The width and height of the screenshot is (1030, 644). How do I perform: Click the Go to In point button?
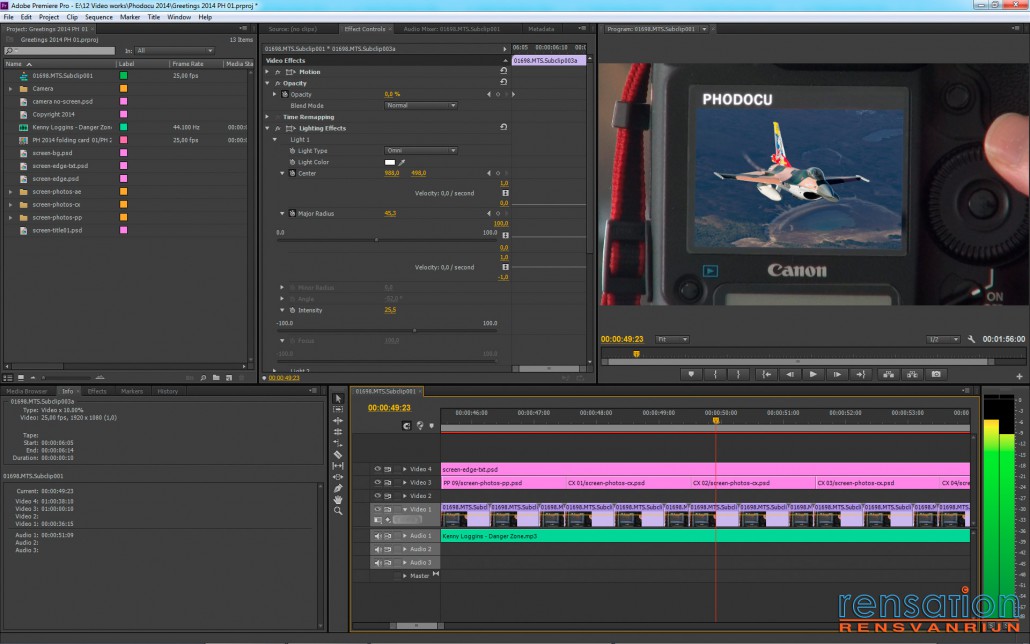coord(766,374)
